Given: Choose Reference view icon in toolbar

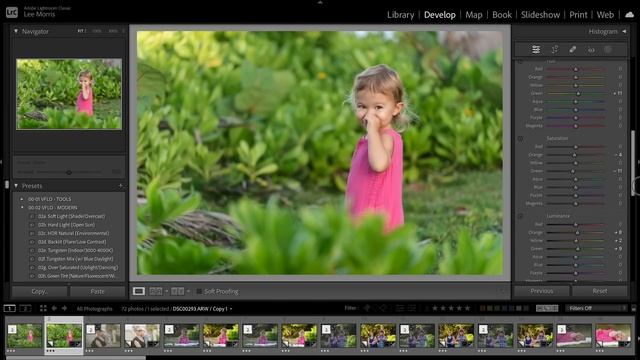Looking at the screenshot, I should click(156, 291).
